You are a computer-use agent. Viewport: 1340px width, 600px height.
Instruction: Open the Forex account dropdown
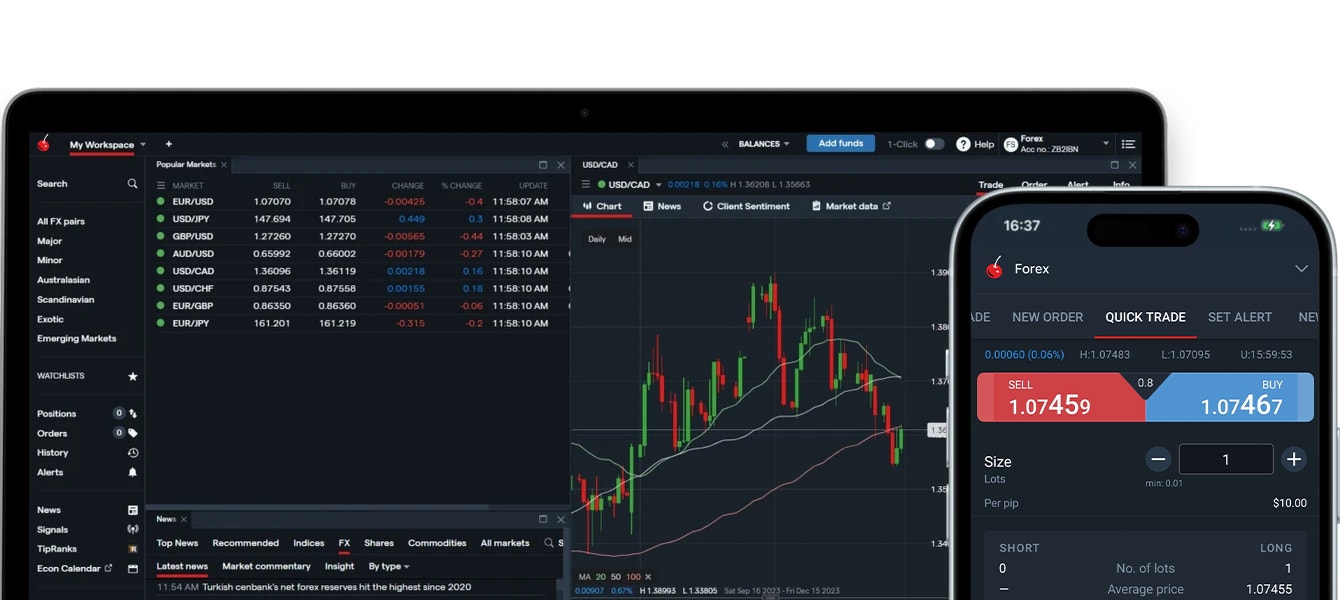pos(1106,144)
